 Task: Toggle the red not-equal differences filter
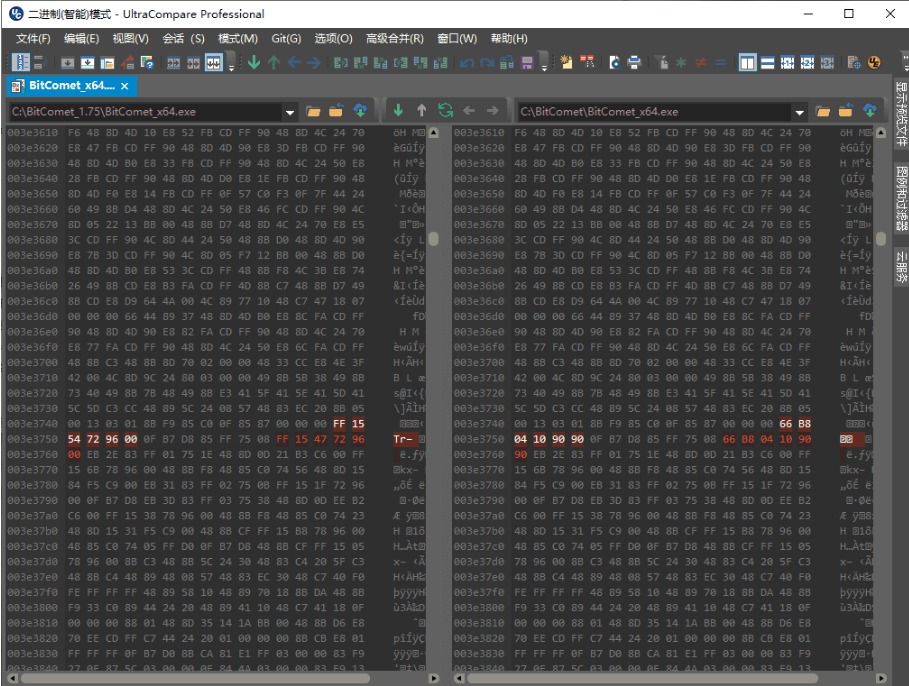[701, 62]
